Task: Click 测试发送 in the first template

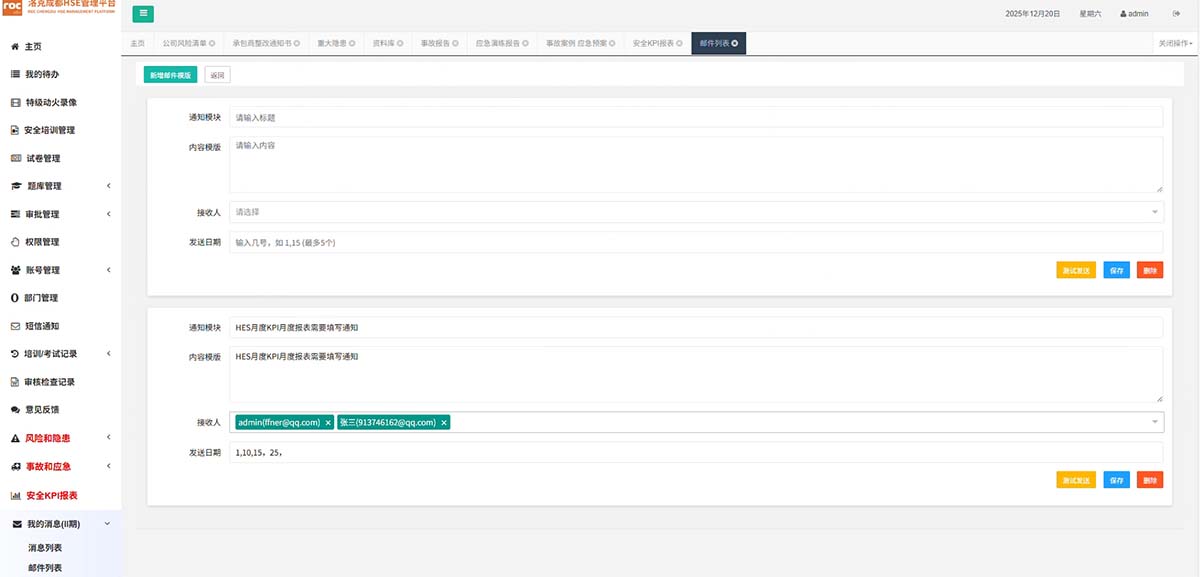Action: click(x=1075, y=270)
